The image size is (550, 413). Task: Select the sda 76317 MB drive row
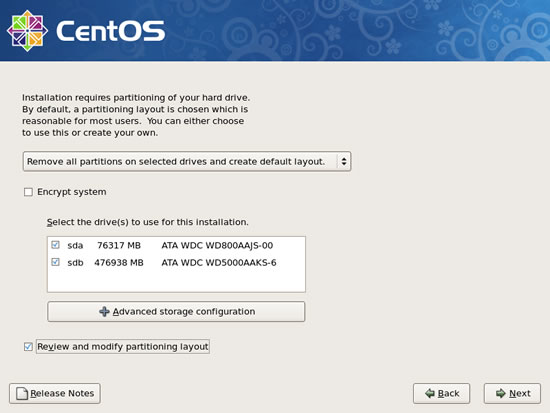point(176,245)
